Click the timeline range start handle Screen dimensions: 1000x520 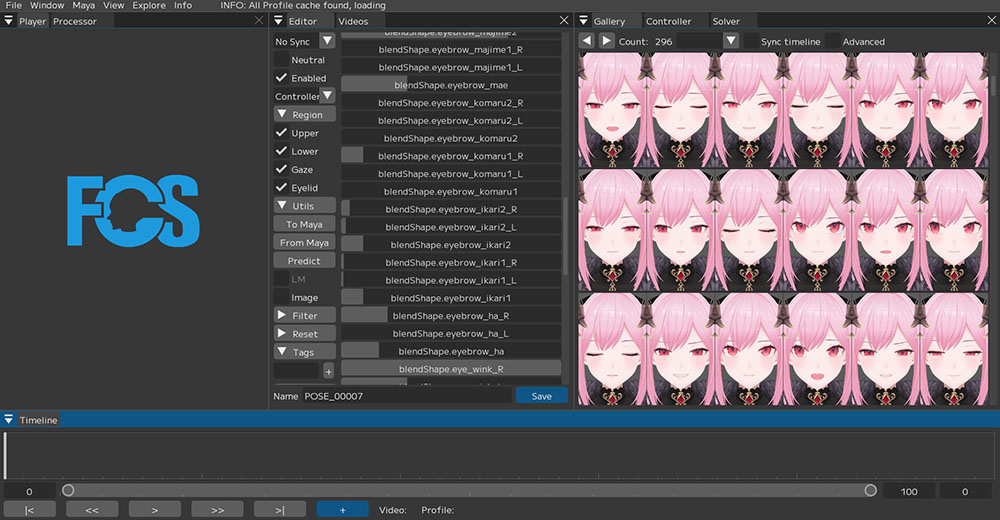[68, 490]
